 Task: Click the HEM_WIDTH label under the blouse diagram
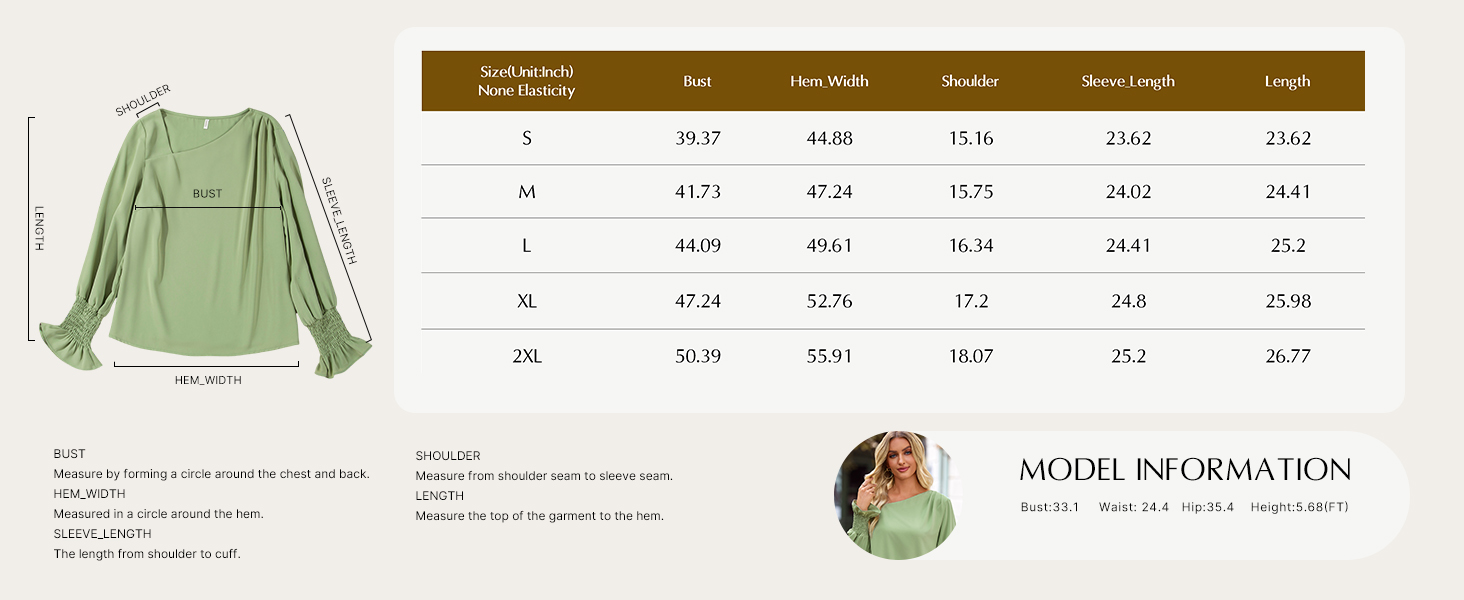coord(208,380)
